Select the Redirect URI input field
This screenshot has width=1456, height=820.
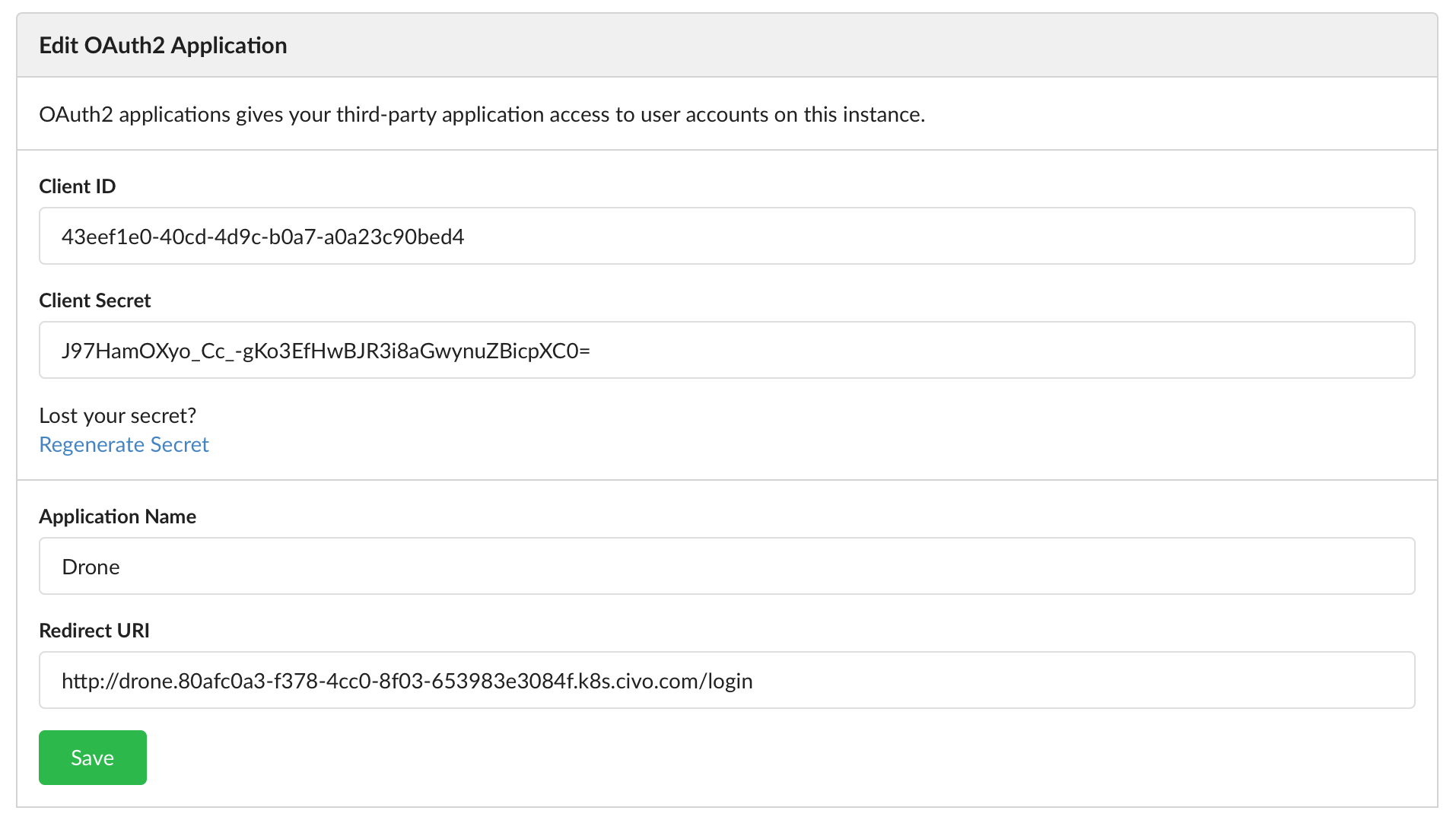point(726,680)
